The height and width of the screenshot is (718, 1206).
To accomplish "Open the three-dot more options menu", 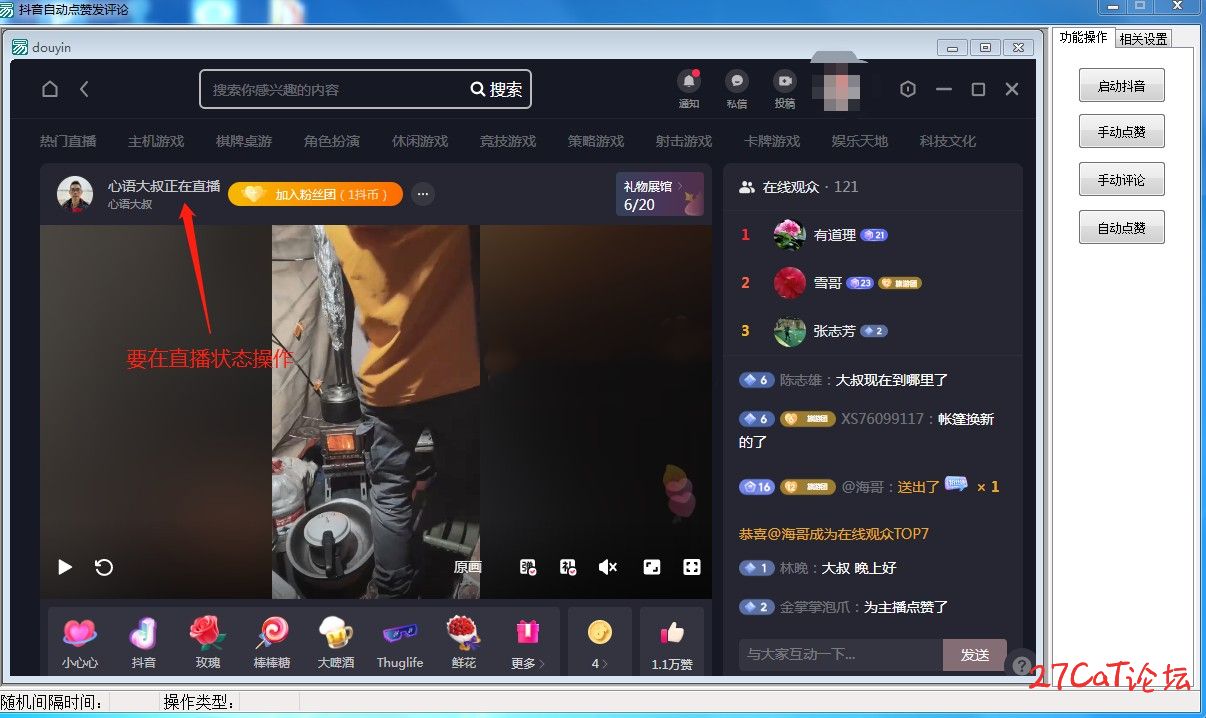I will click(x=423, y=194).
